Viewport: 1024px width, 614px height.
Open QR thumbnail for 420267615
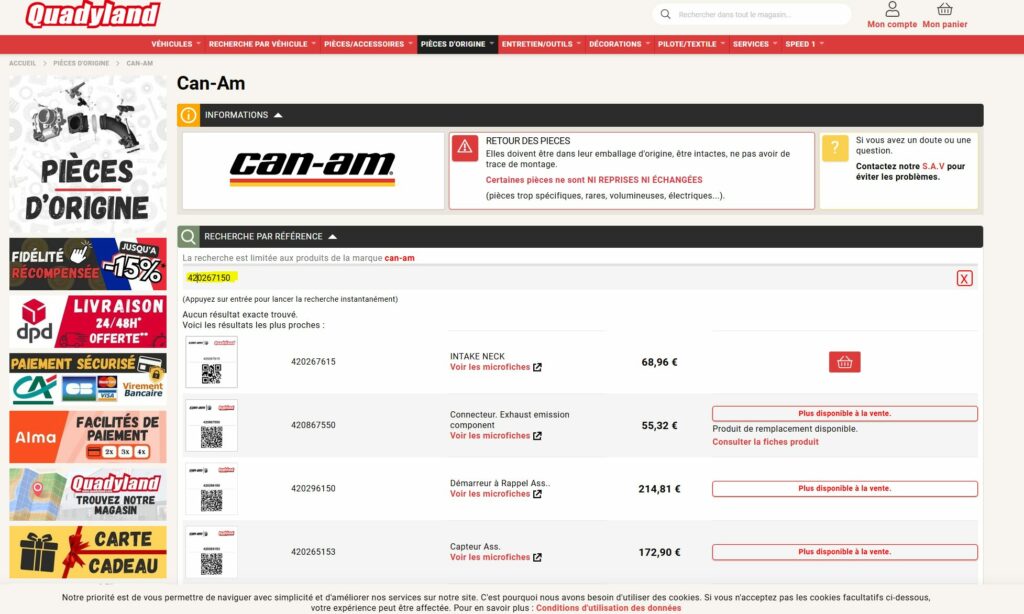(212, 362)
